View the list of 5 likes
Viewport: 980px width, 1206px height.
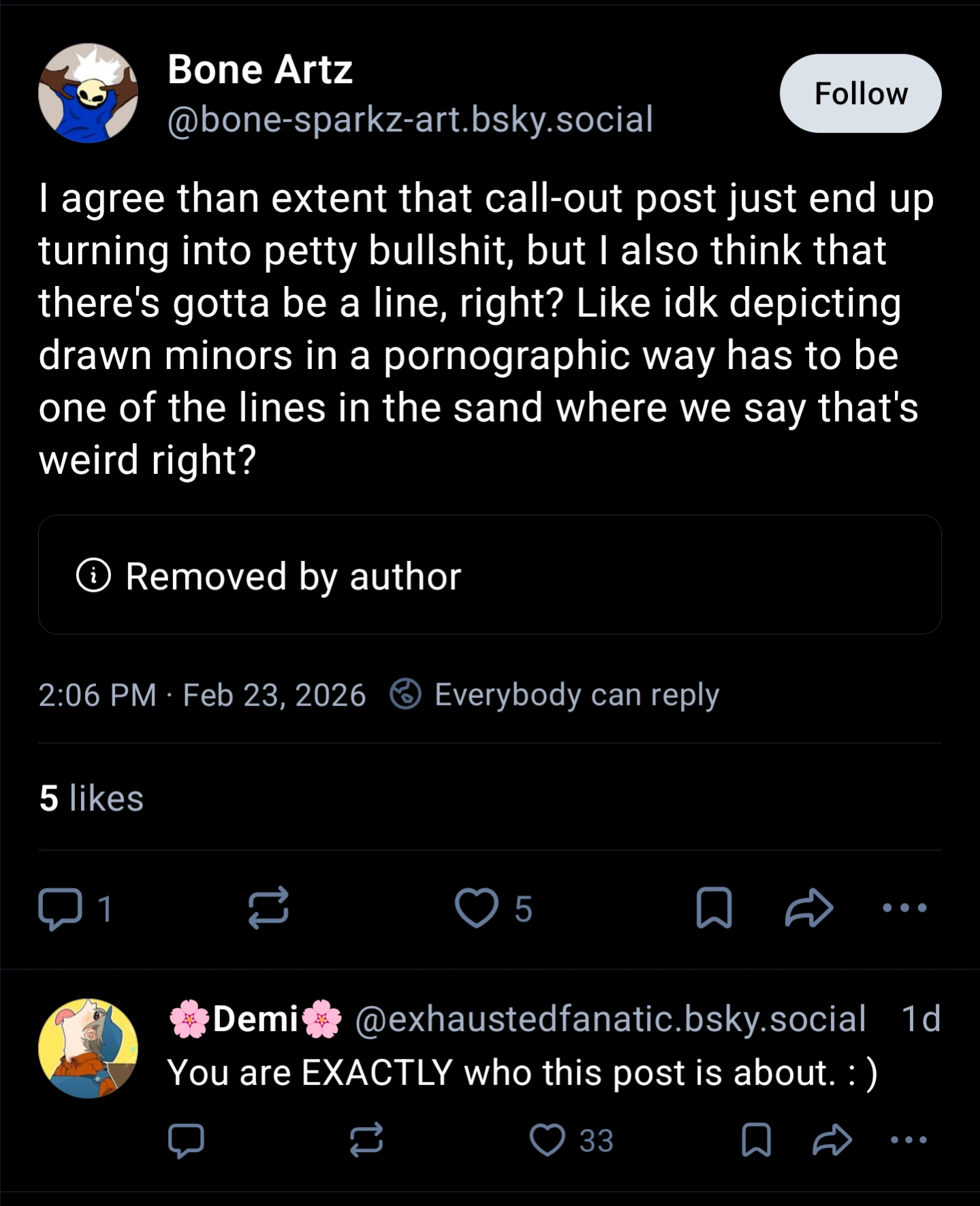coord(91,798)
